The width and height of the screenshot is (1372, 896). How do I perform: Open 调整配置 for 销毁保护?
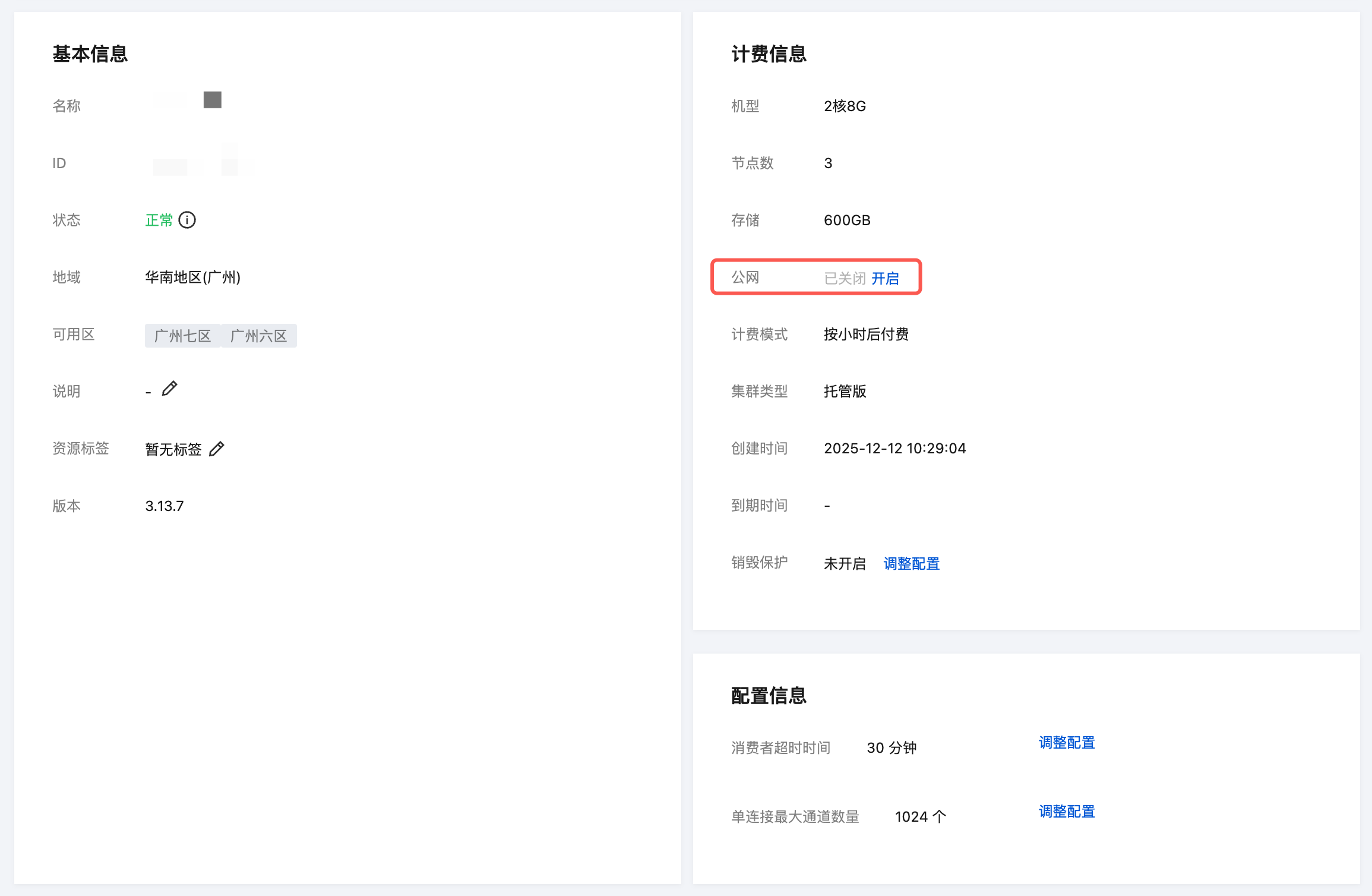coord(911,563)
